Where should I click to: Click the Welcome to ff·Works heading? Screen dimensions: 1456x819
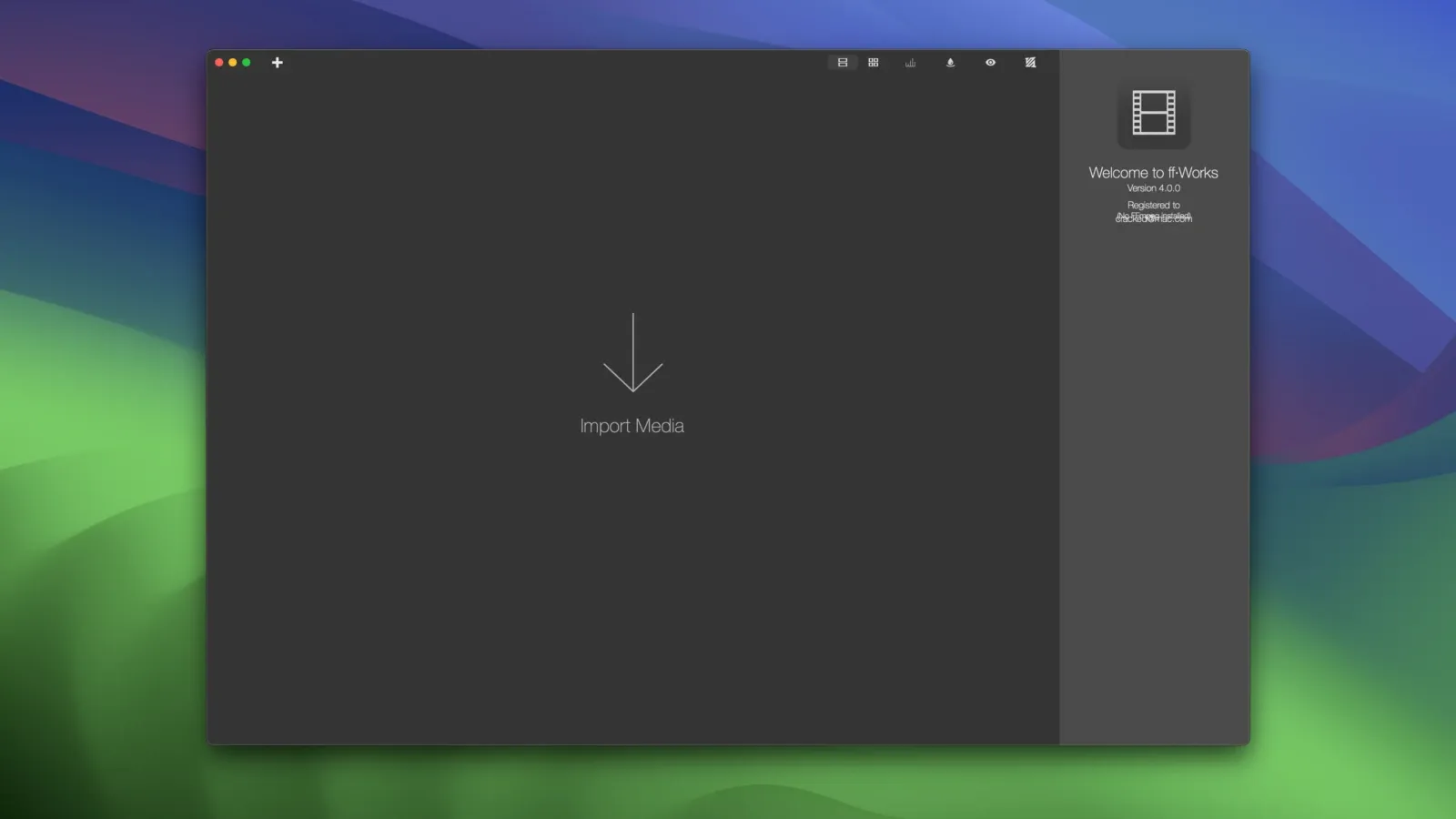[x=1153, y=173]
